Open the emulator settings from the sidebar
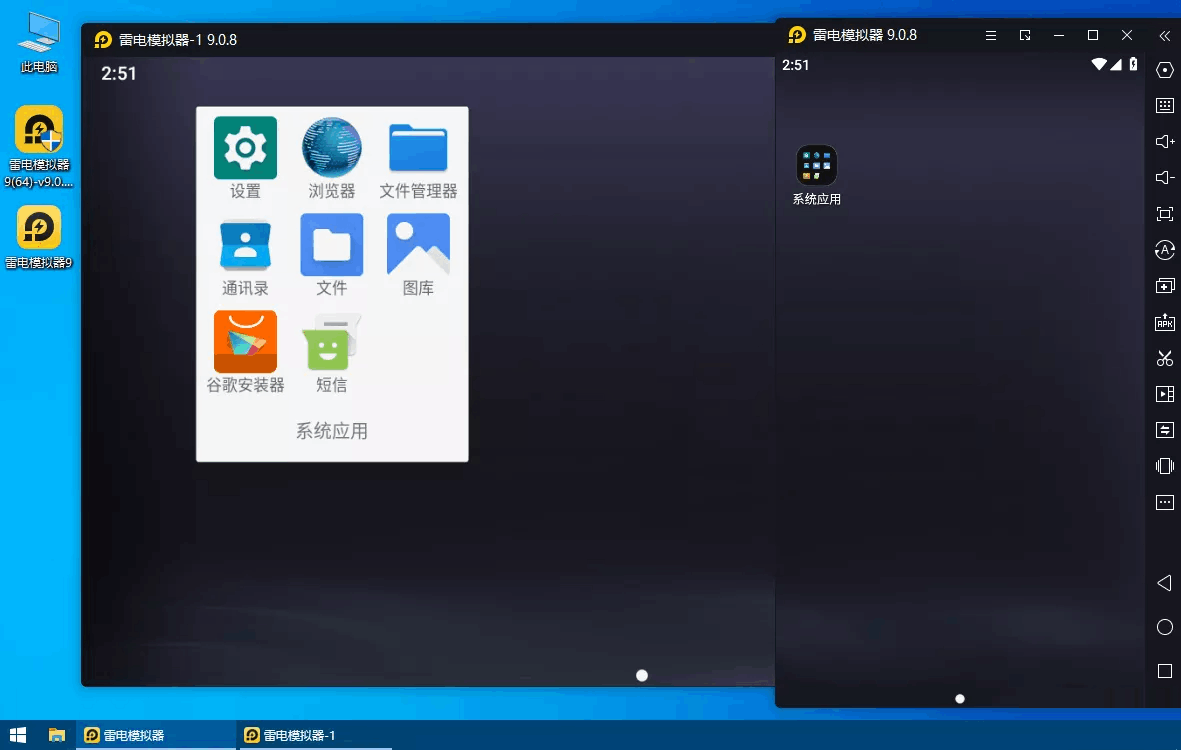 [1164, 70]
